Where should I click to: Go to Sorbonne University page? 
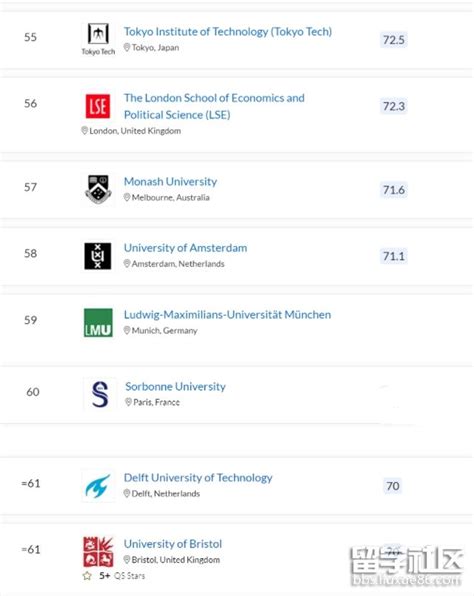click(x=175, y=387)
